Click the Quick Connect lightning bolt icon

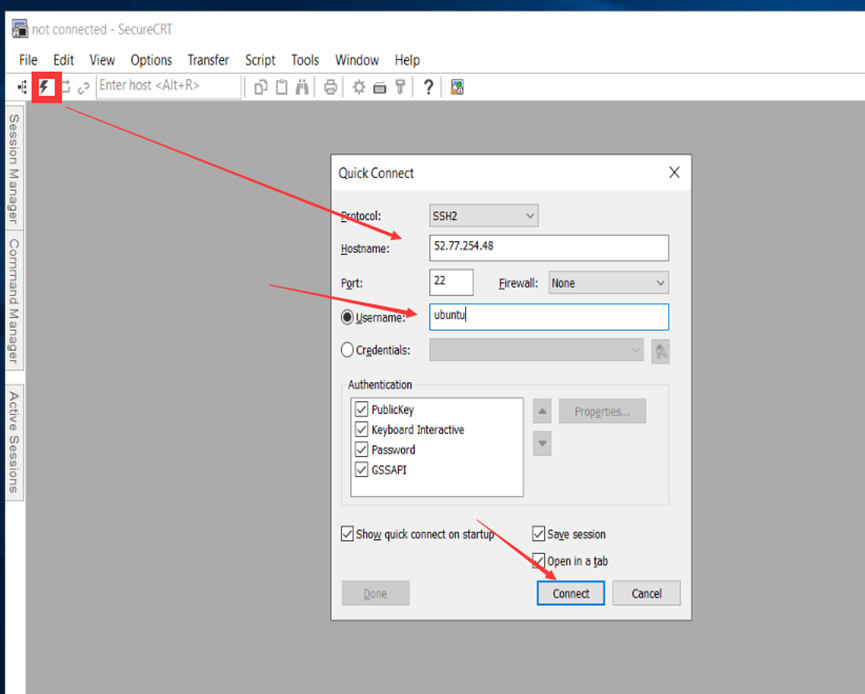click(45, 87)
